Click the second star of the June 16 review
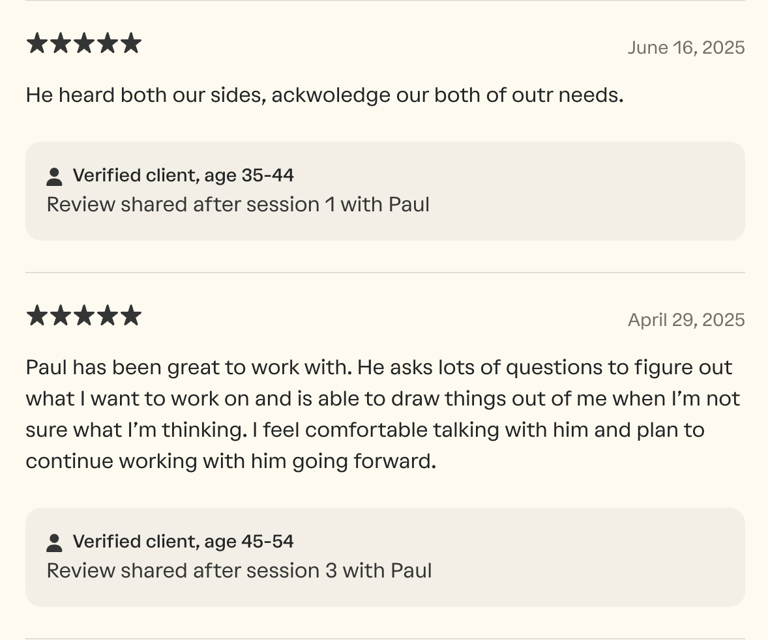 (x=61, y=43)
